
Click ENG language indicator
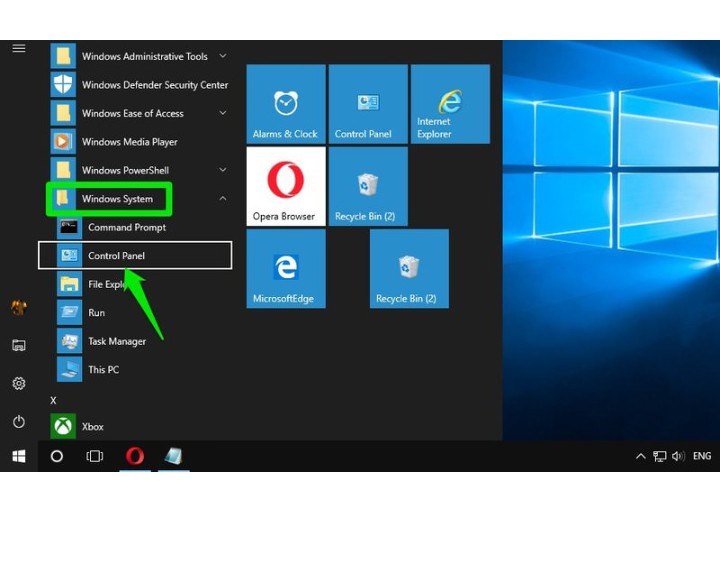[702, 456]
